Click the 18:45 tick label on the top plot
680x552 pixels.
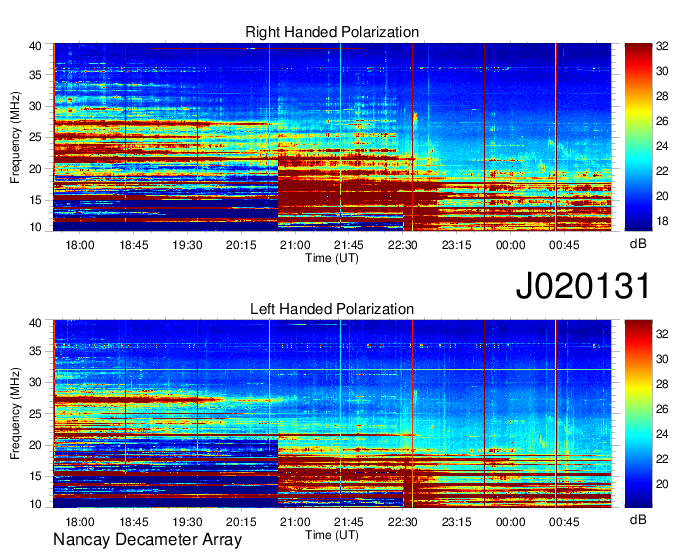pyautogui.click(x=134, y=245)
